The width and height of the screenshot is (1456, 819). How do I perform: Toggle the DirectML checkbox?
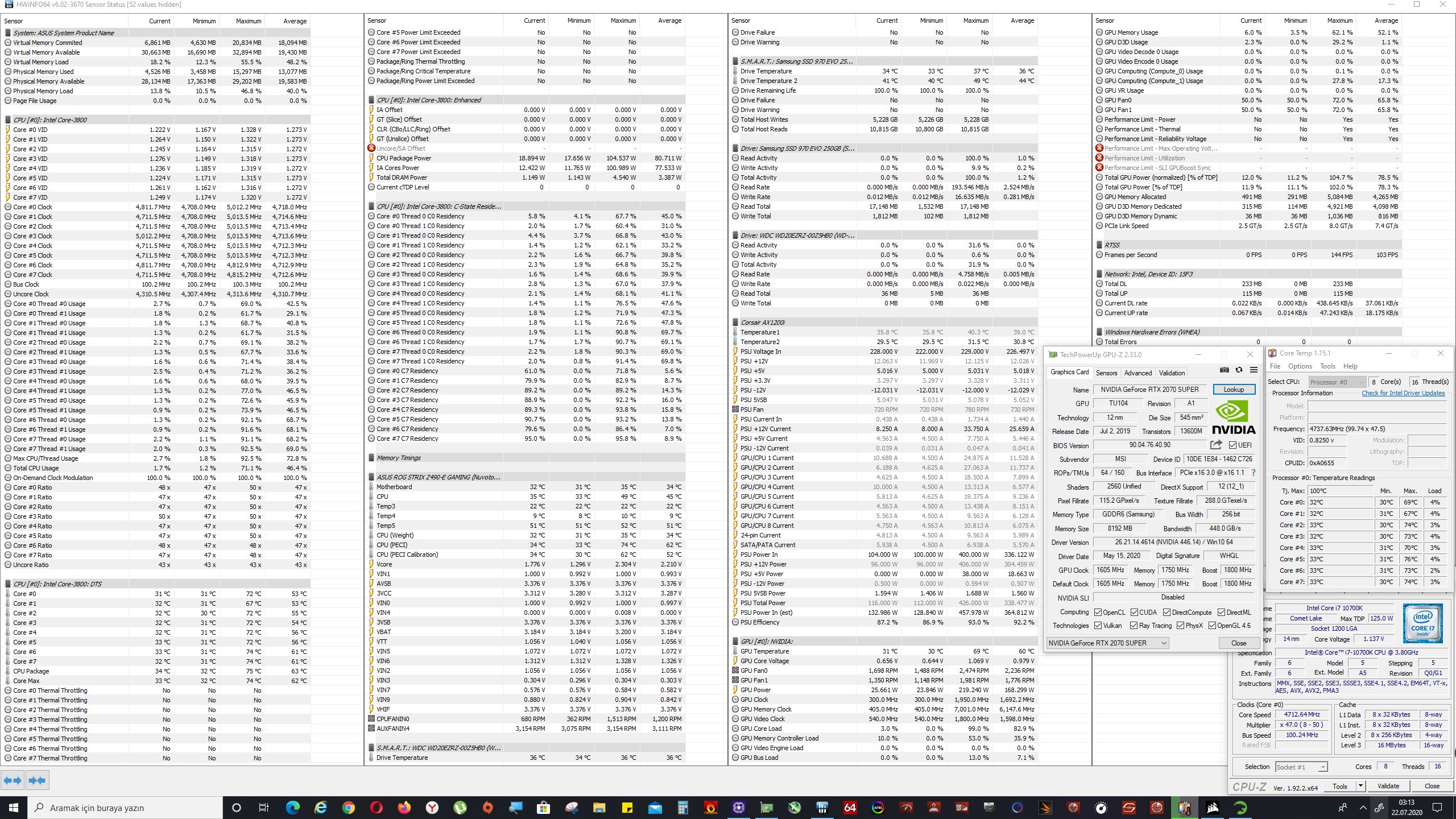click(x=1221, y=613)
